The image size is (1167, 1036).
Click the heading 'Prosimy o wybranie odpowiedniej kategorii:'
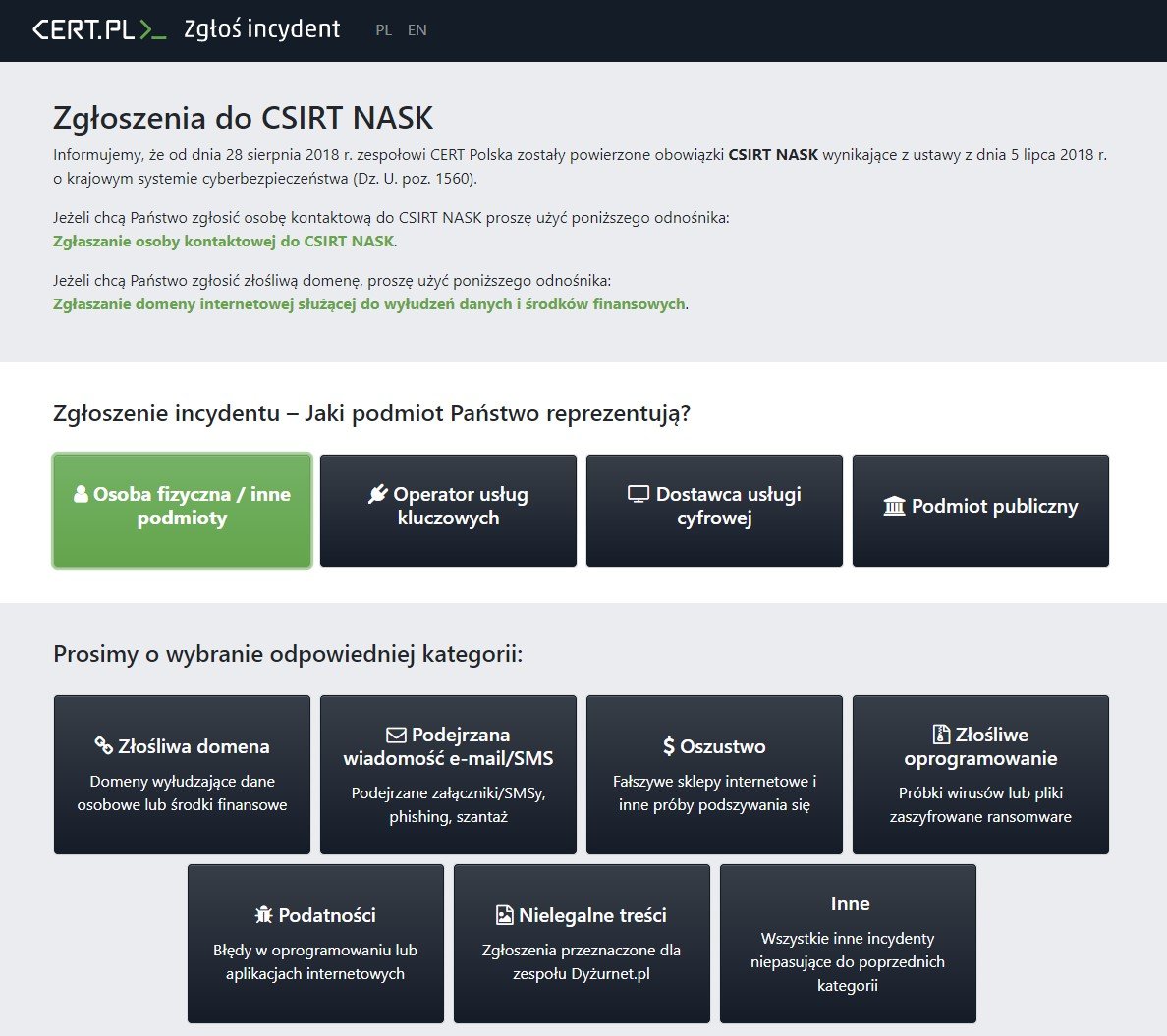288,653
